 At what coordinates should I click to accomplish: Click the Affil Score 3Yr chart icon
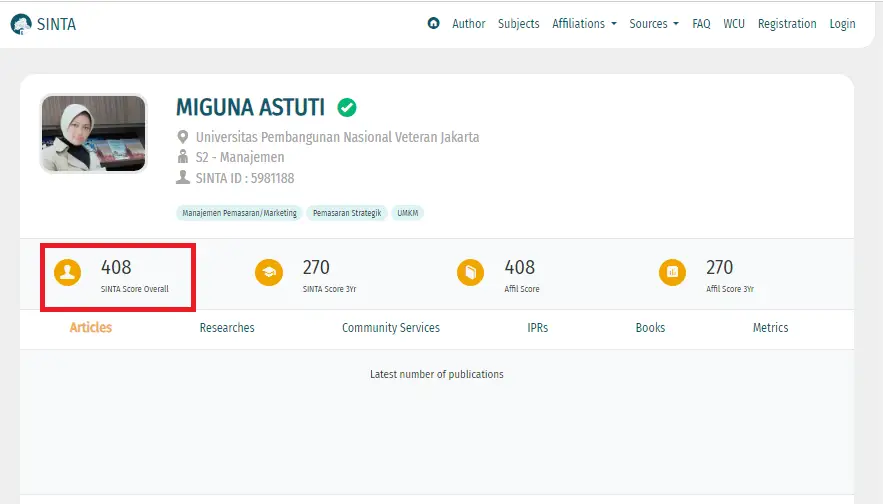coord(672,273)
